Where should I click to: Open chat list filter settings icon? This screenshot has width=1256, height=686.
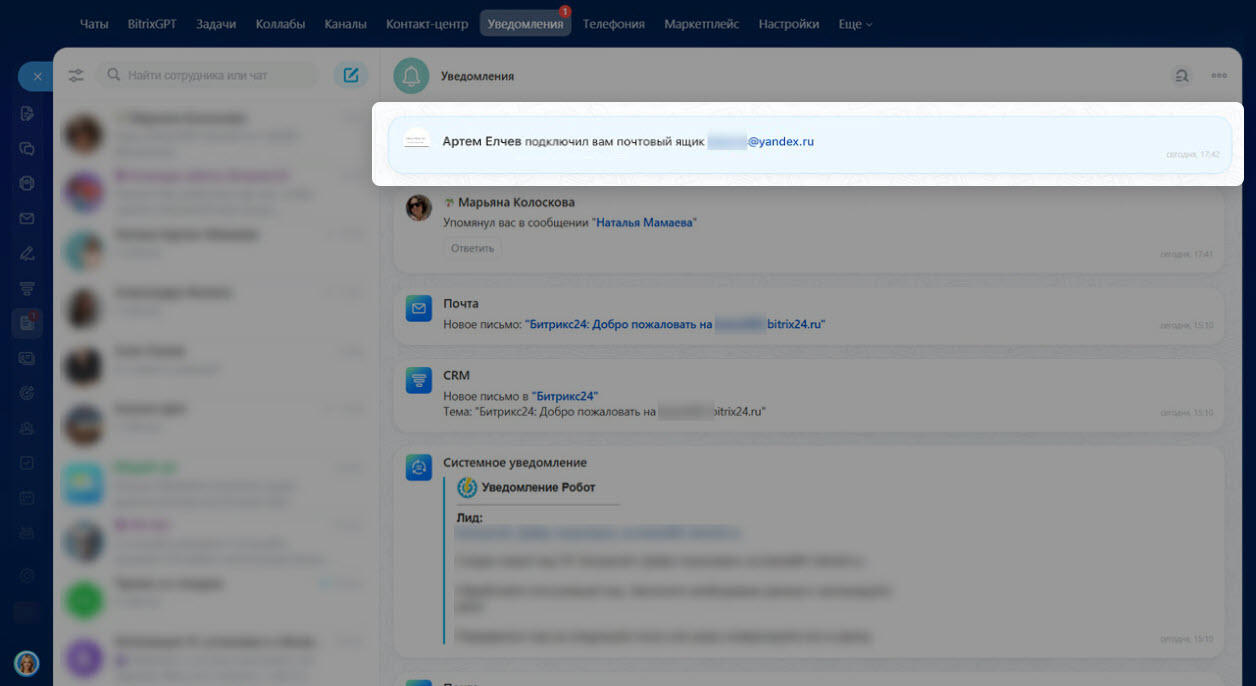76,75
